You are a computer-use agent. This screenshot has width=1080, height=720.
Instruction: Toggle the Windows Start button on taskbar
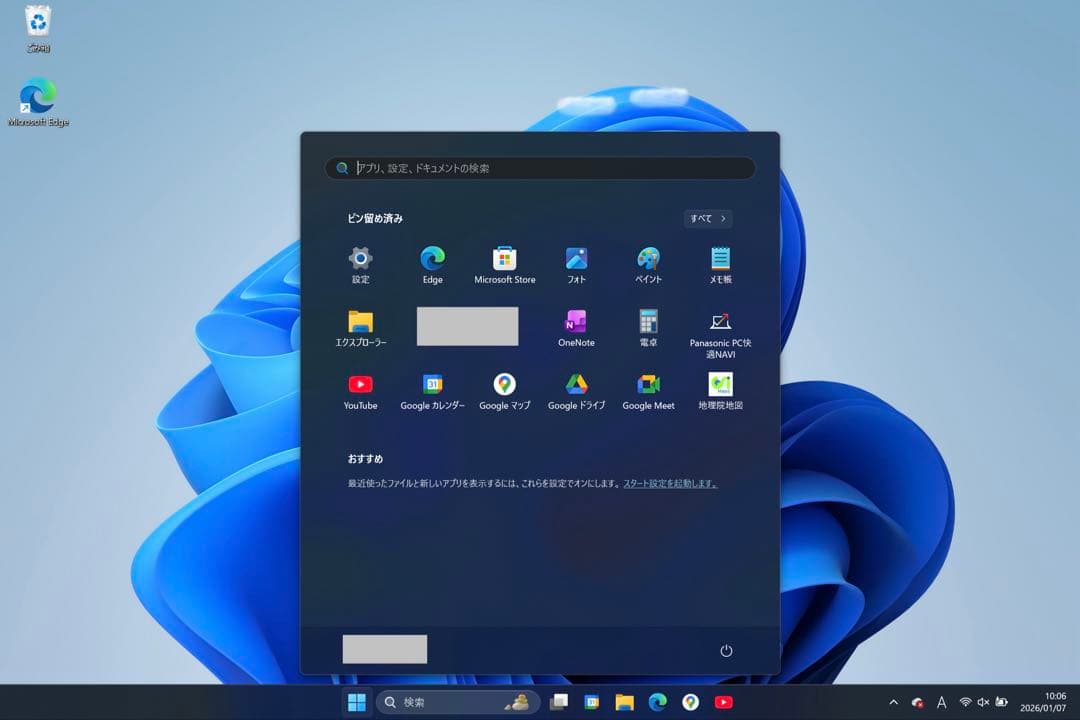point(356,702)
